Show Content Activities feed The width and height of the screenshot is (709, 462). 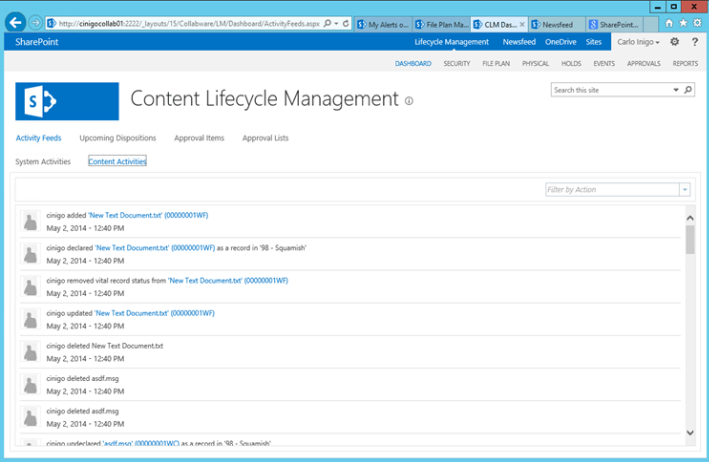point(117,161)
